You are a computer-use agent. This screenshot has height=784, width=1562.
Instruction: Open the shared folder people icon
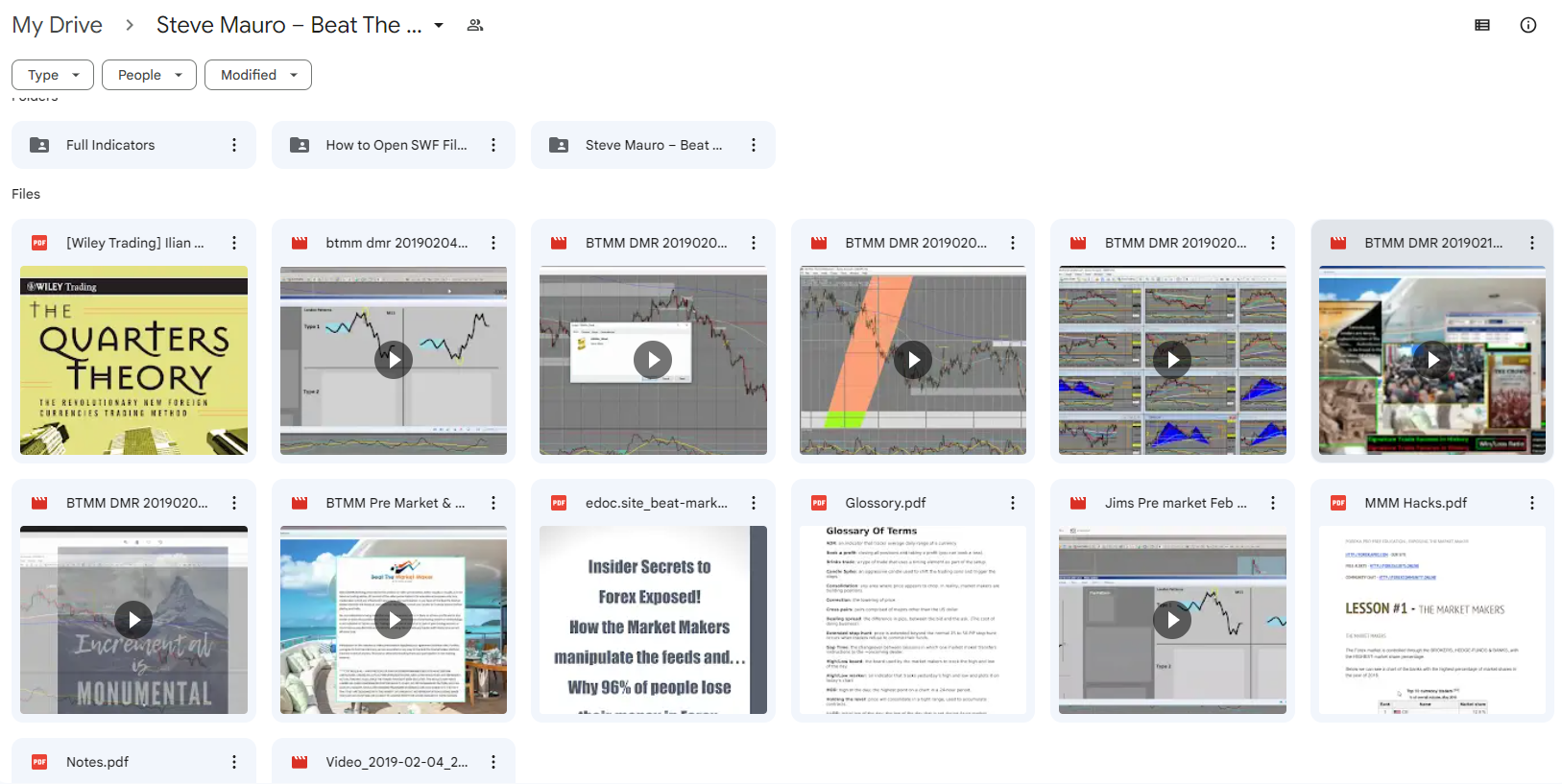coord(474,25)
